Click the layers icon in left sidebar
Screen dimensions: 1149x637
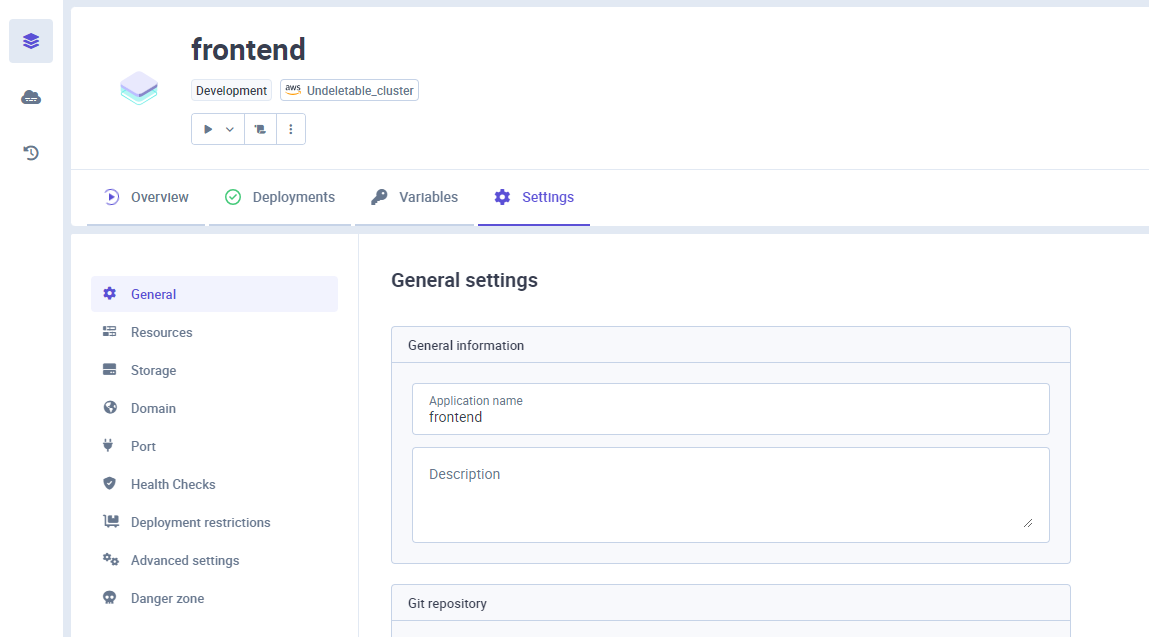pyautogui.click(x=31, y=41)
